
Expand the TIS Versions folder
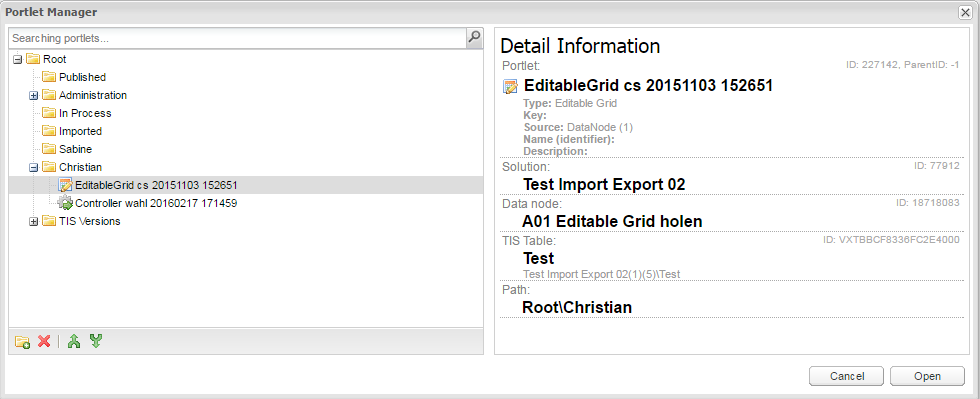point(34,221)
